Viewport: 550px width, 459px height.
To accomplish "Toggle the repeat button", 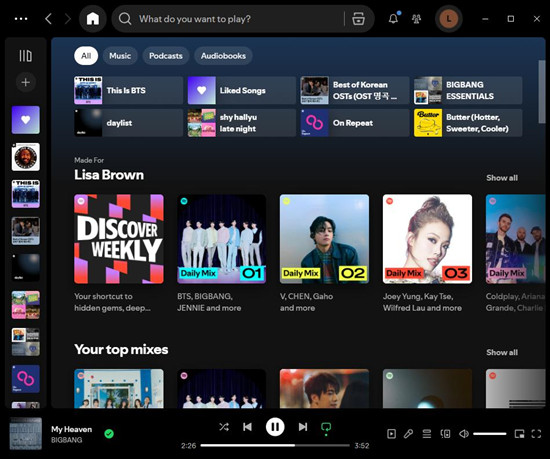I will [326, 428].
